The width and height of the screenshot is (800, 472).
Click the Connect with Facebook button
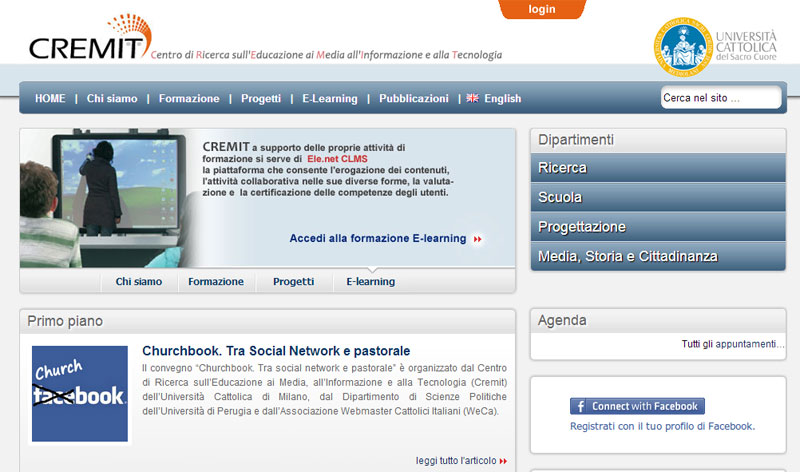click(637, 406)
